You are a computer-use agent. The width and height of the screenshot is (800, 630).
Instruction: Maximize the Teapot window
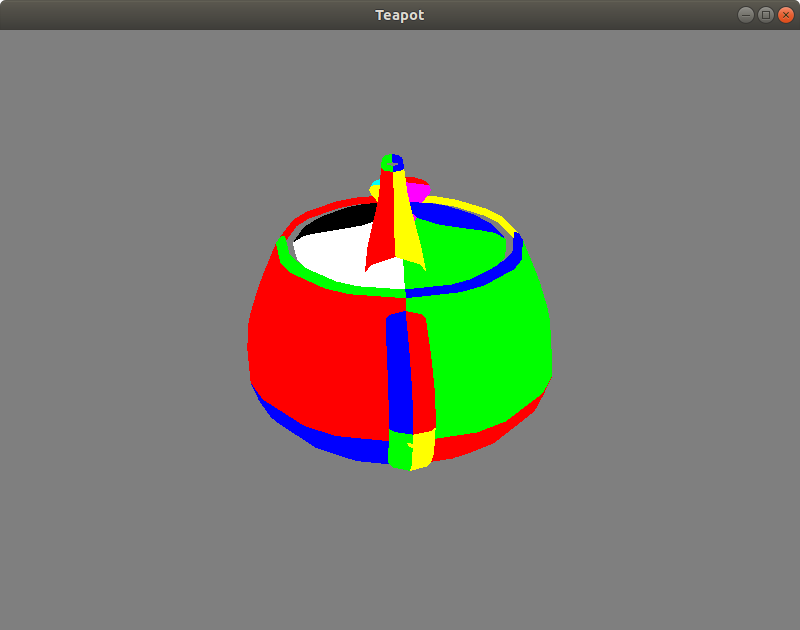coord(766,15)
